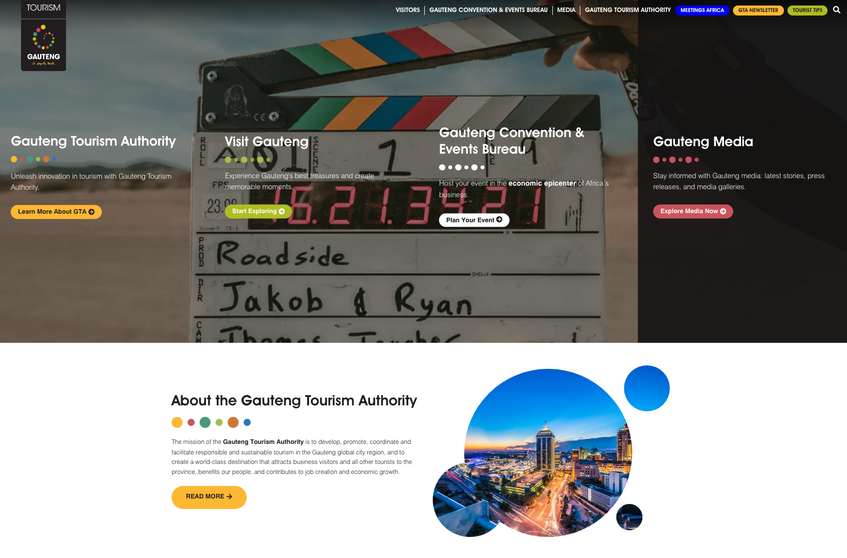
Task: Click the small round night photo
Action: (629, 517)
